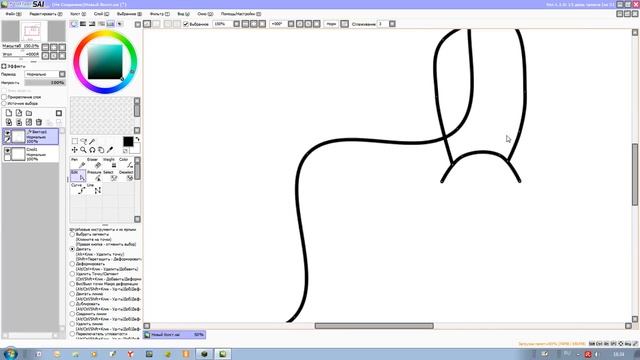Toggle the Выбранное checkbox
This screenshot has width=640, height=360.
(186, 24)
